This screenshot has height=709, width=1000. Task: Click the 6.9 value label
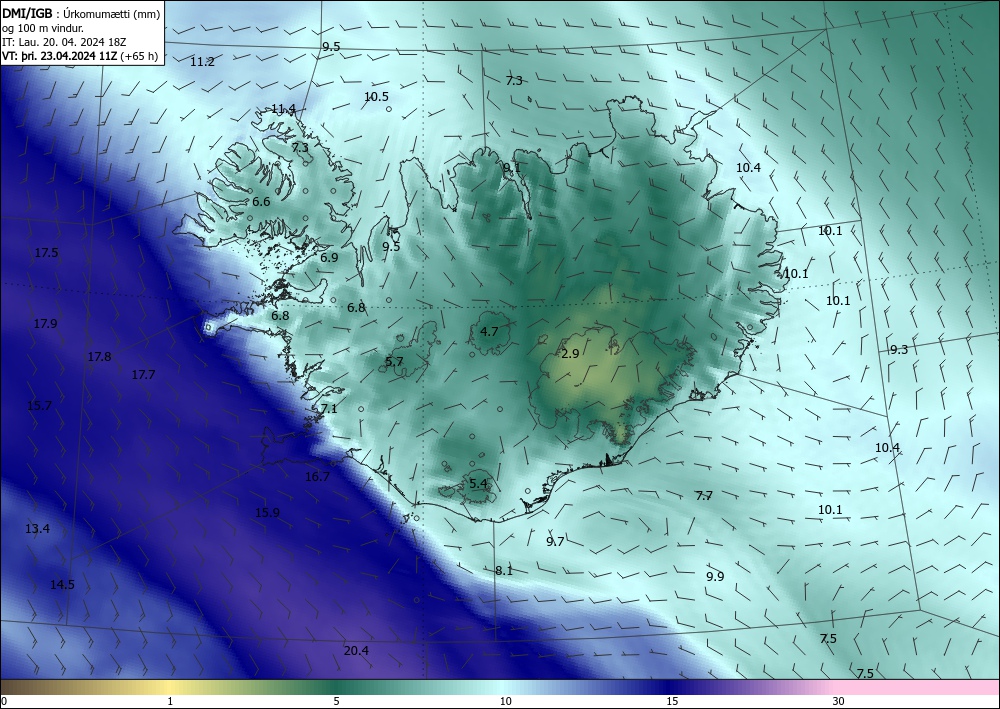point(329,258)
